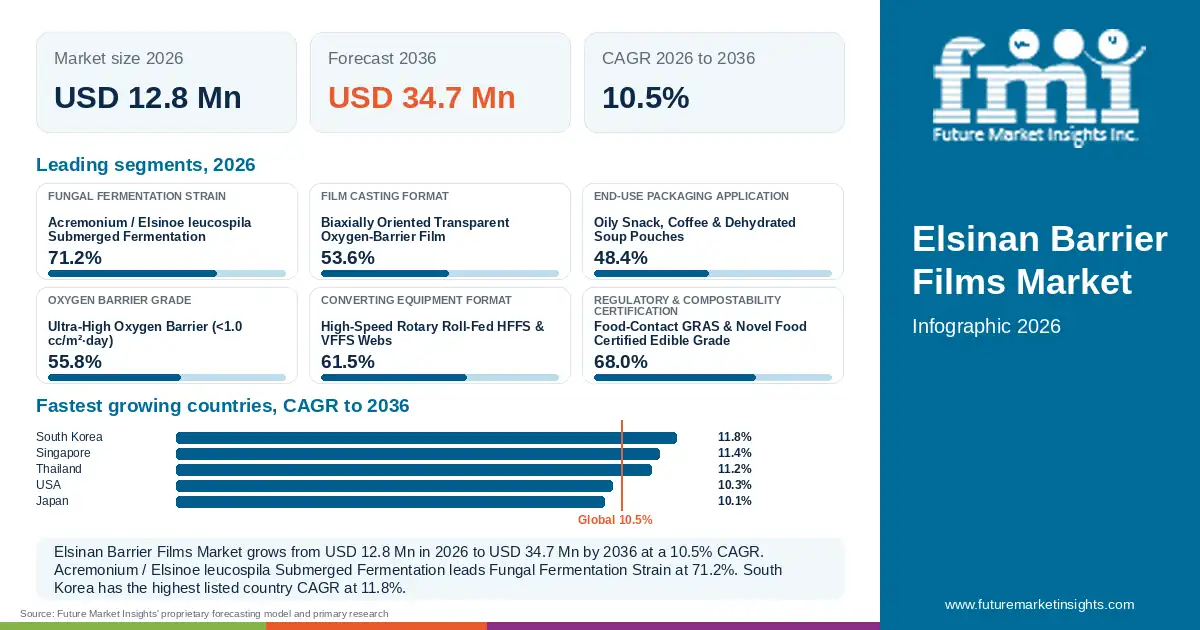The width and height of the screenshot is (1200, 630).
Task: Click the 11.8% value for South Korea
Action: coord(735,437)
